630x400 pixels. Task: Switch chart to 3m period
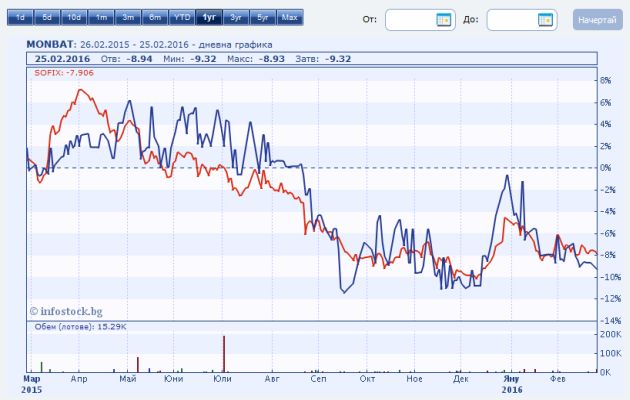coord(128,18)
